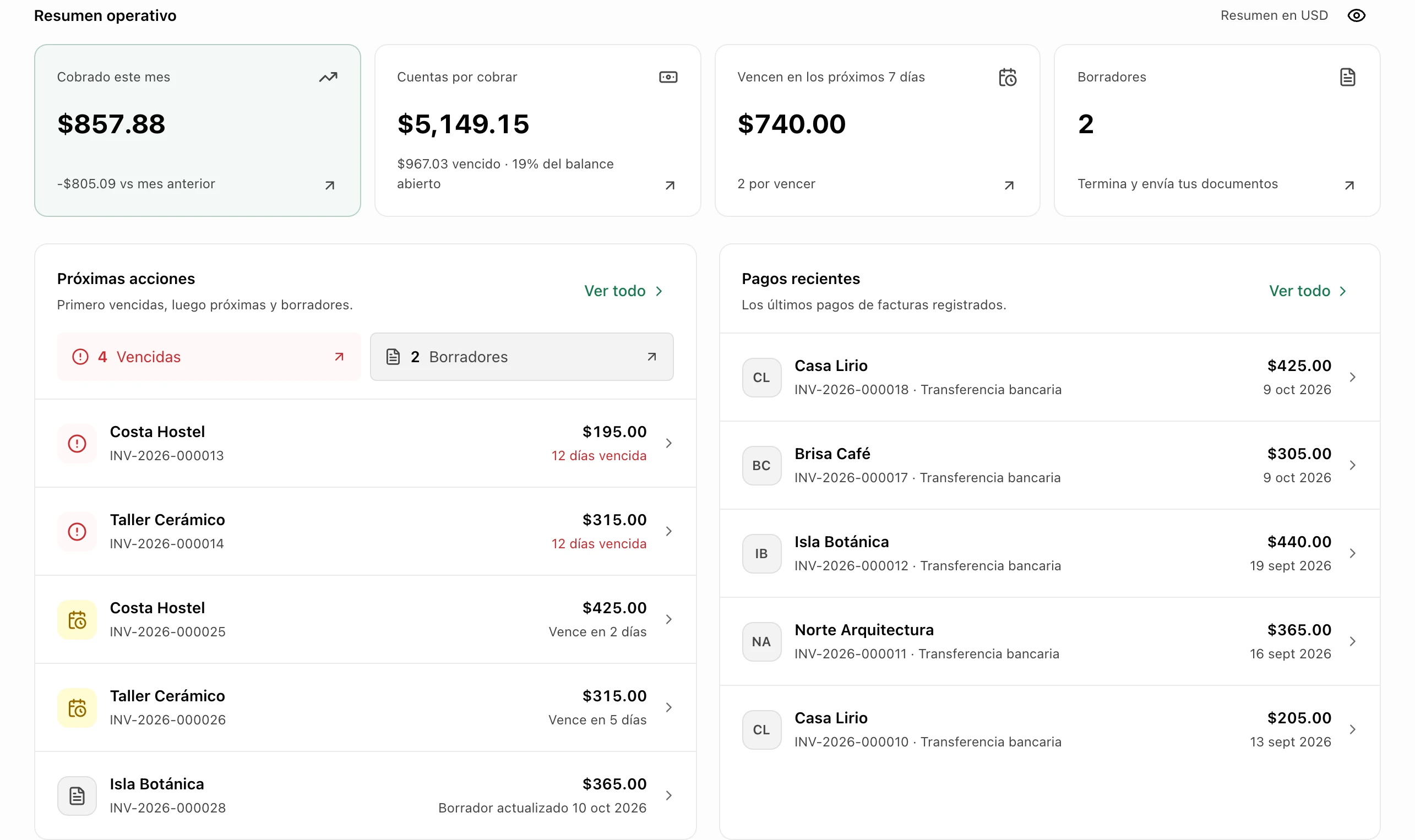
Task: Click INV-2026-000028 invoice number
Action: click(167, 808)
